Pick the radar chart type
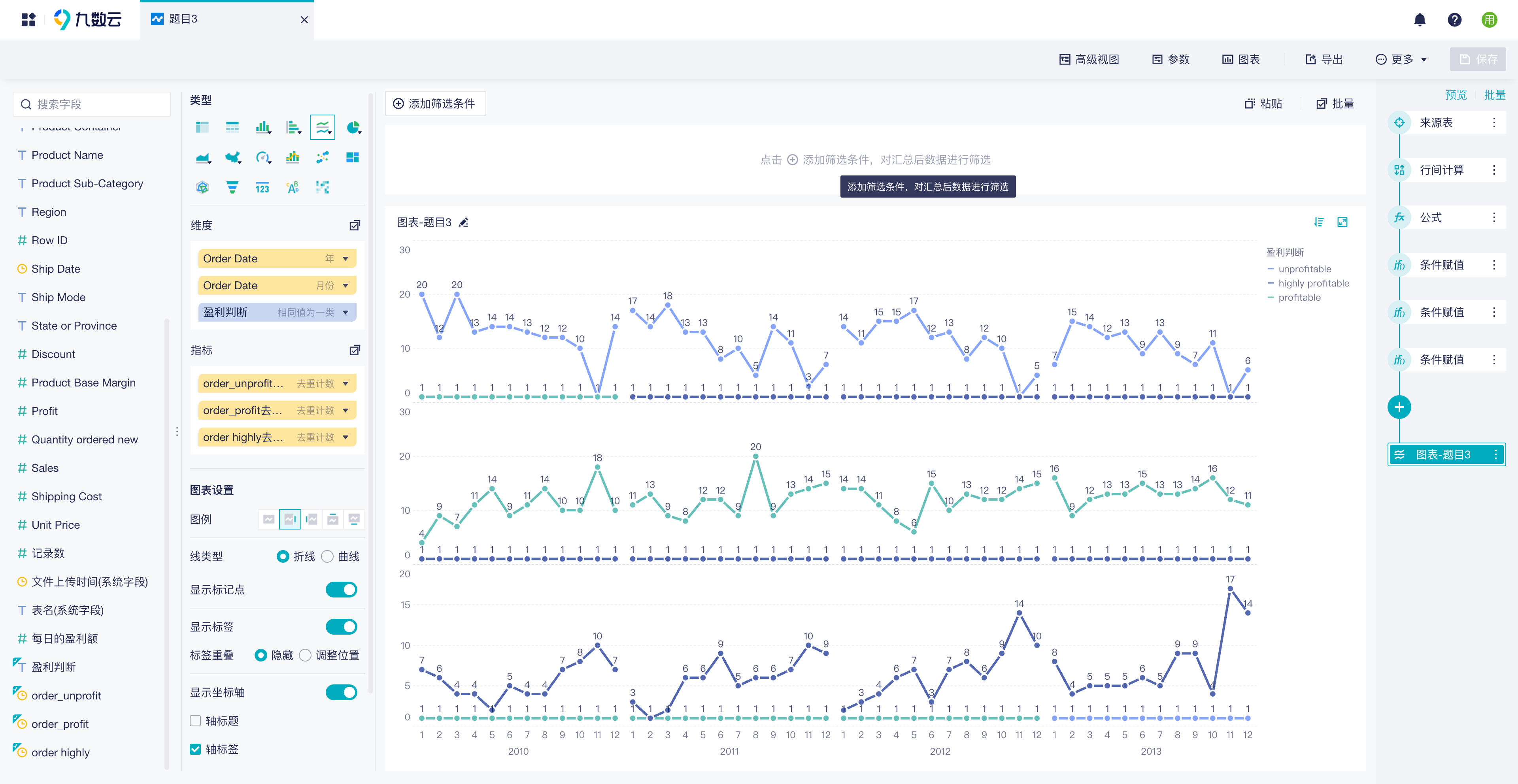The image size is (1518, 784). (x=202, y=187)
